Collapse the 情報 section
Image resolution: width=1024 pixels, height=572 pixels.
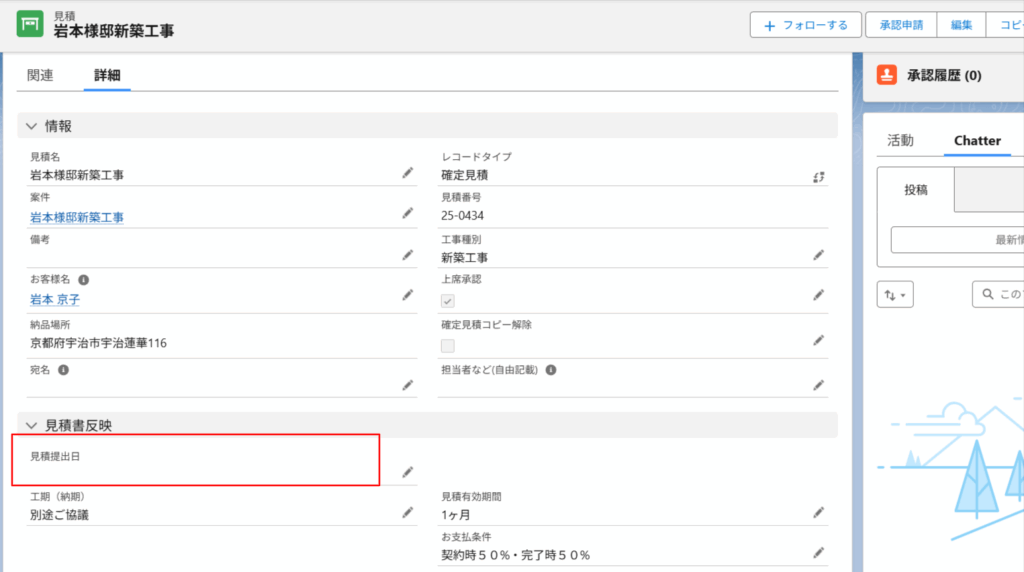(x=31, y=126)
